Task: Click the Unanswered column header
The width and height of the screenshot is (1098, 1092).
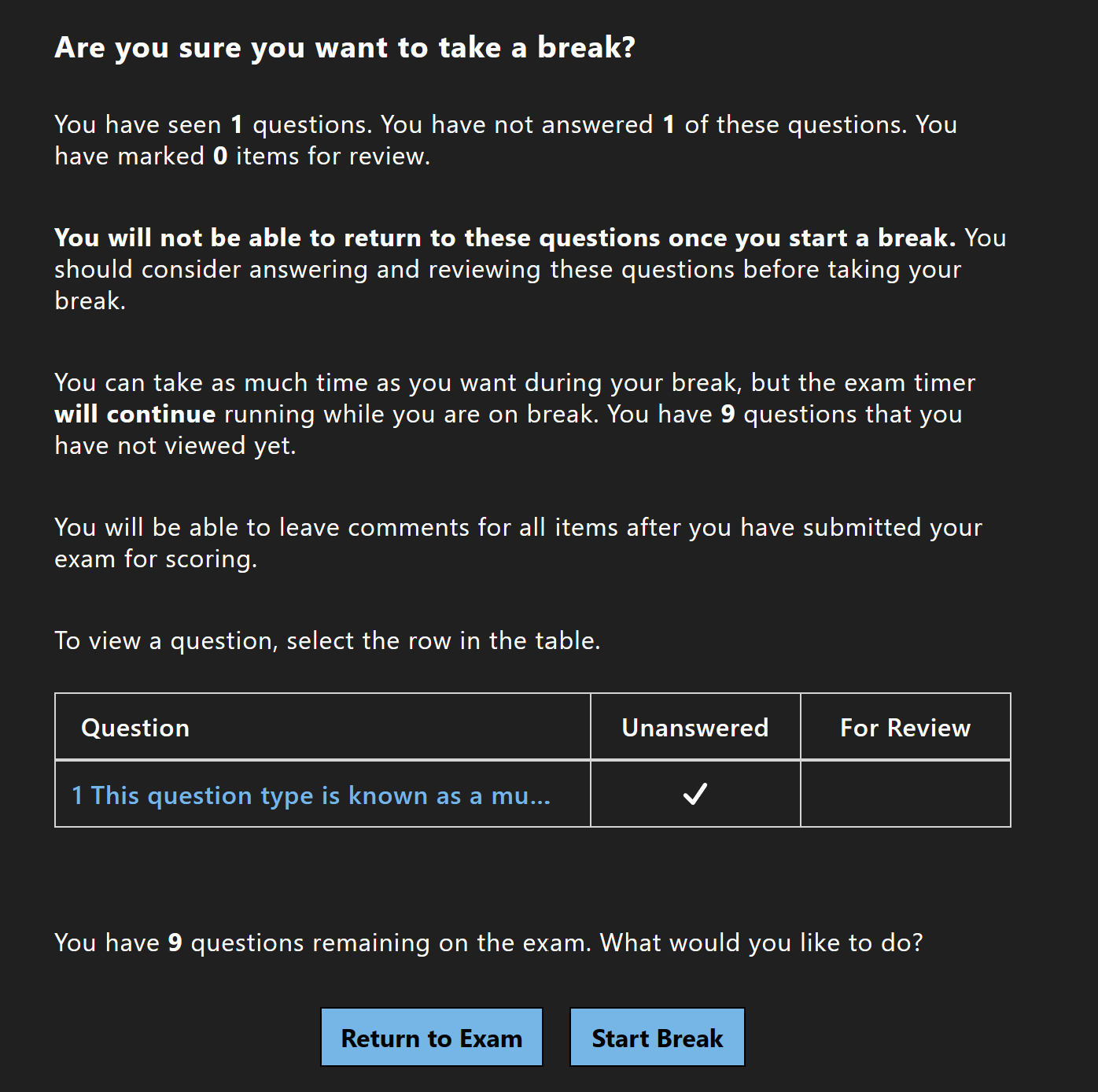Action: pos(695,727)
